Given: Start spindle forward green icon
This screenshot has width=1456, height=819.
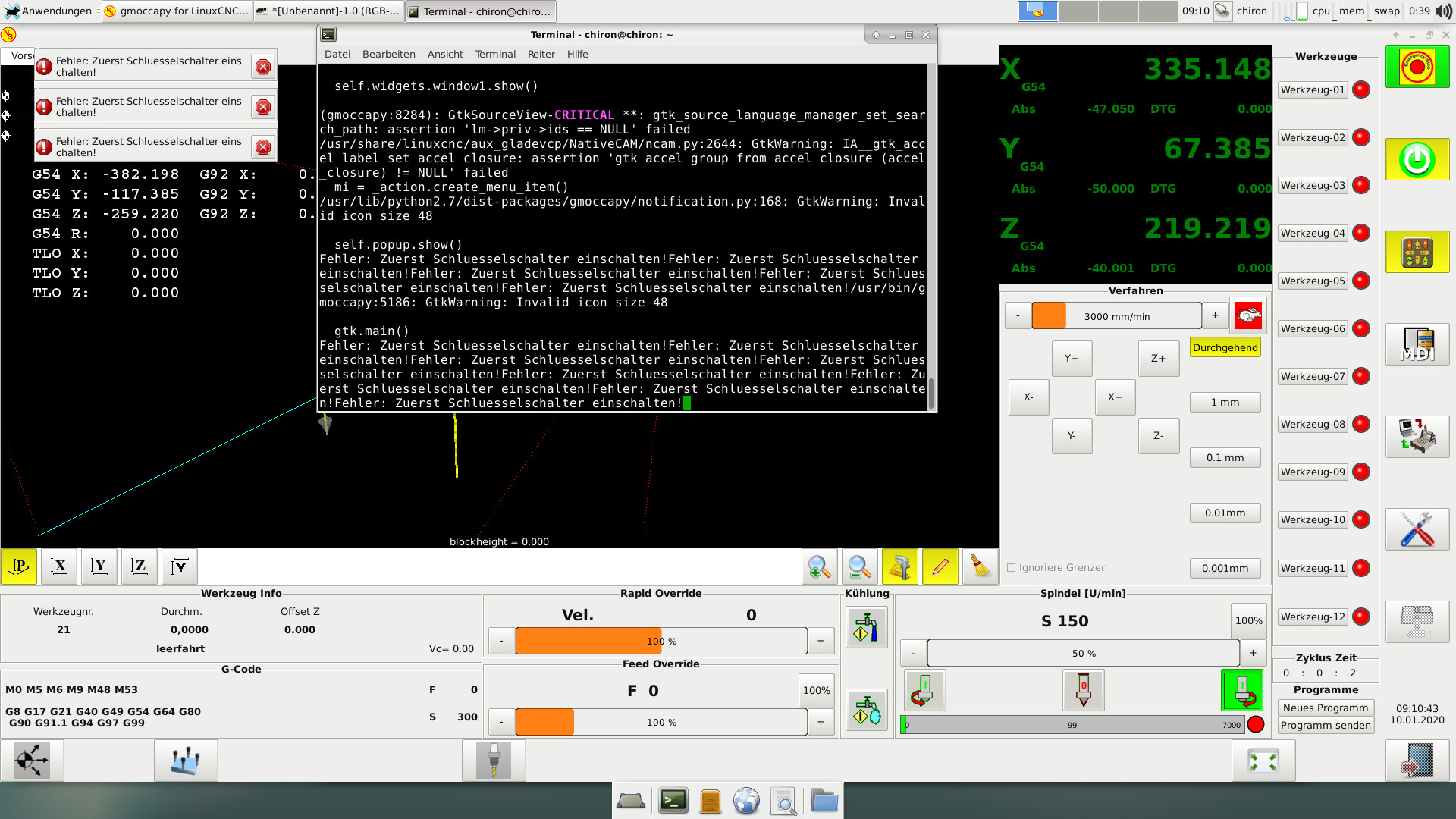Looking at the screenshot, I should (1242, 690).
